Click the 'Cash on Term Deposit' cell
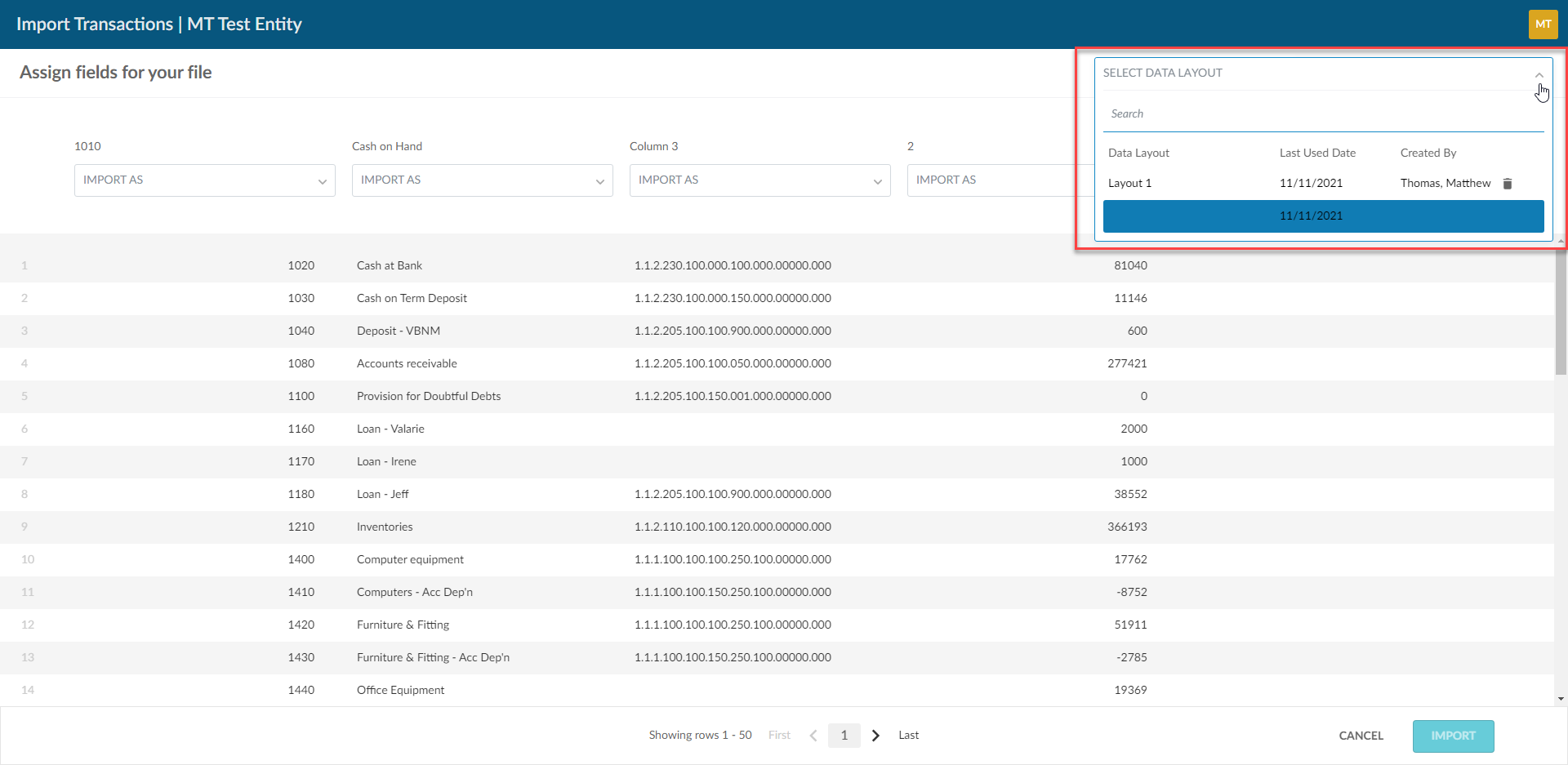1568x765 pixels. (x=412, y=299)
